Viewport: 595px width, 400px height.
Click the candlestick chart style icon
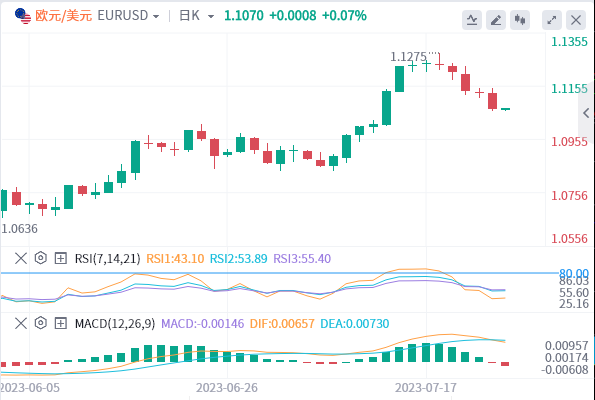[x=519, y=20]
